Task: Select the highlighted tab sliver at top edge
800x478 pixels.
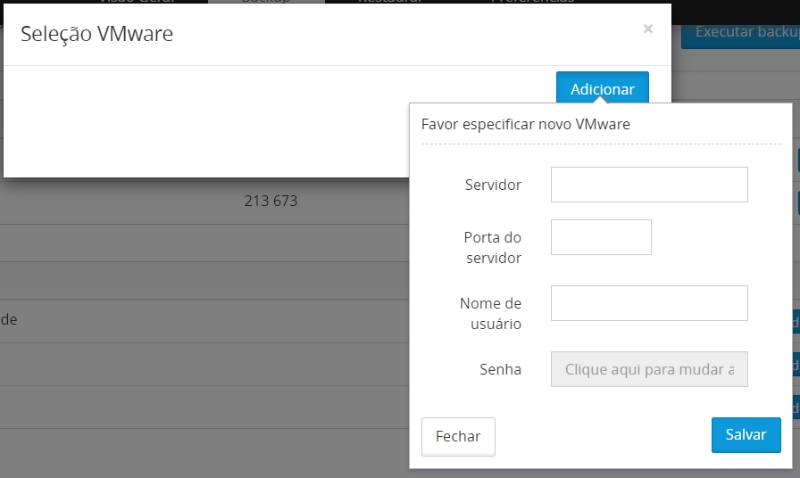Action: click(266, 2)
